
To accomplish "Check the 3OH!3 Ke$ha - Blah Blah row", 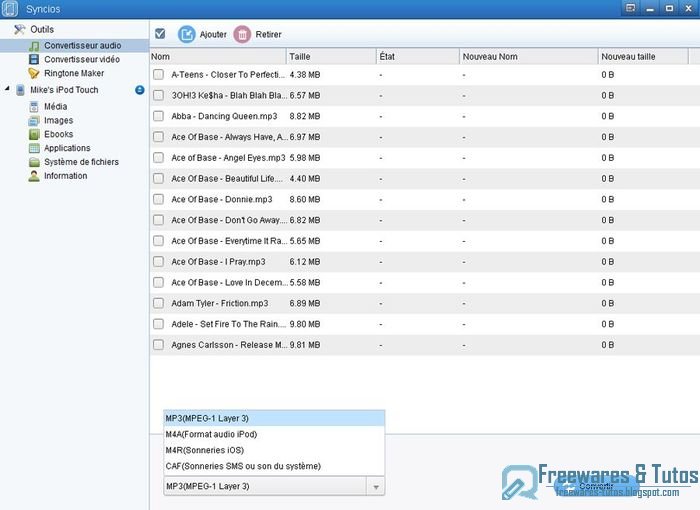I will (158, 95).
